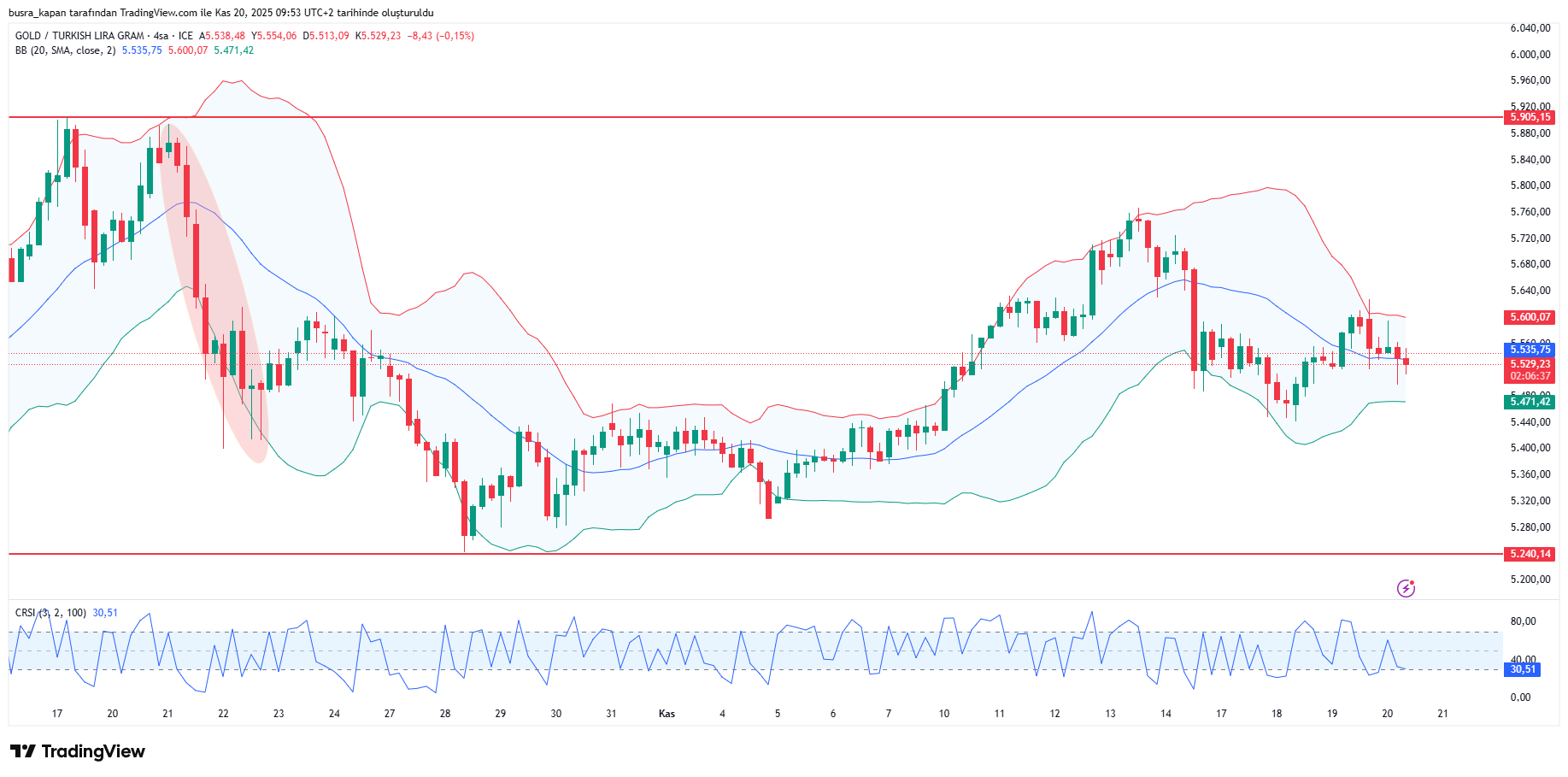This screenshot has width=1568, height=777.
Task: Click the green 5.471,42 lower band label
Action: [1530, 402]
